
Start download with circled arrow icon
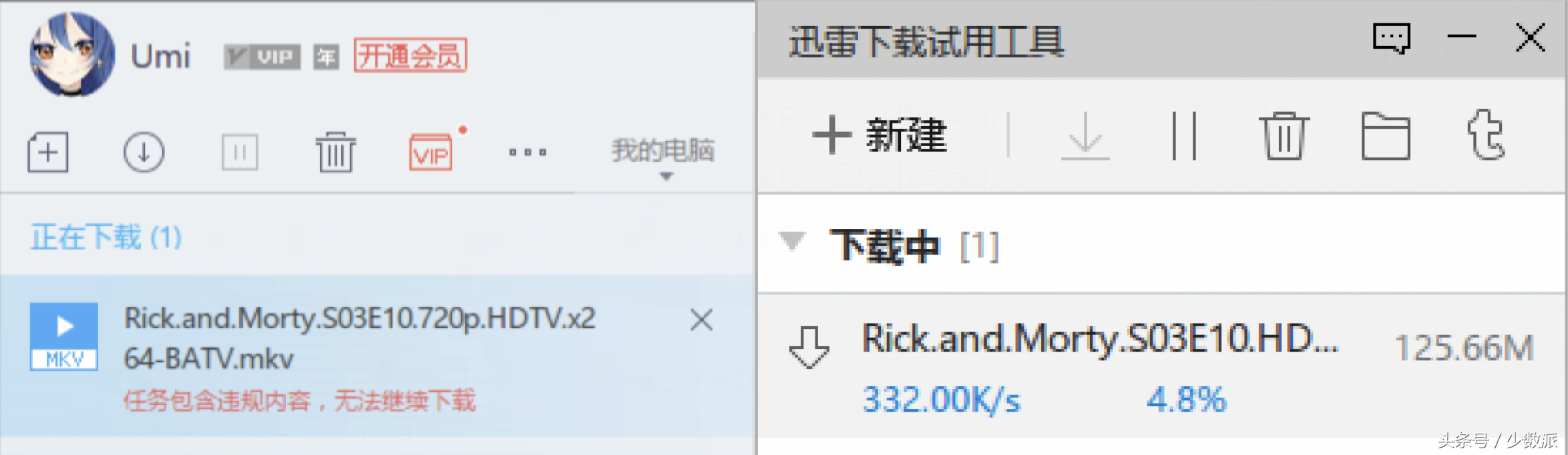point(144,152)
